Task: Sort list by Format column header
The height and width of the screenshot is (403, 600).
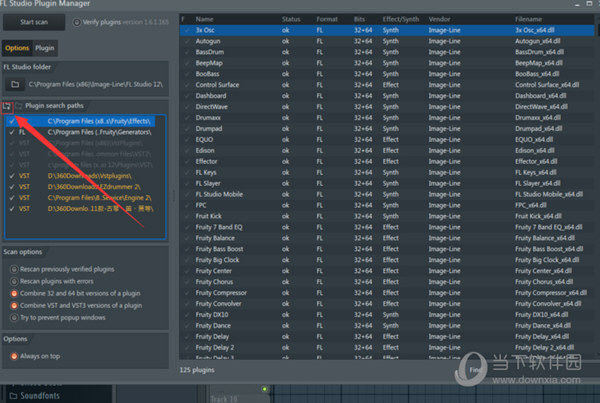Action: tap(327, 19)
